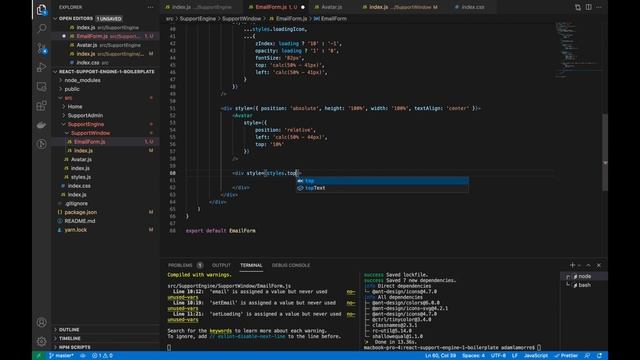Close the terminal panel
This screenshot has height=360, width=640.
[x=599, y=265]
